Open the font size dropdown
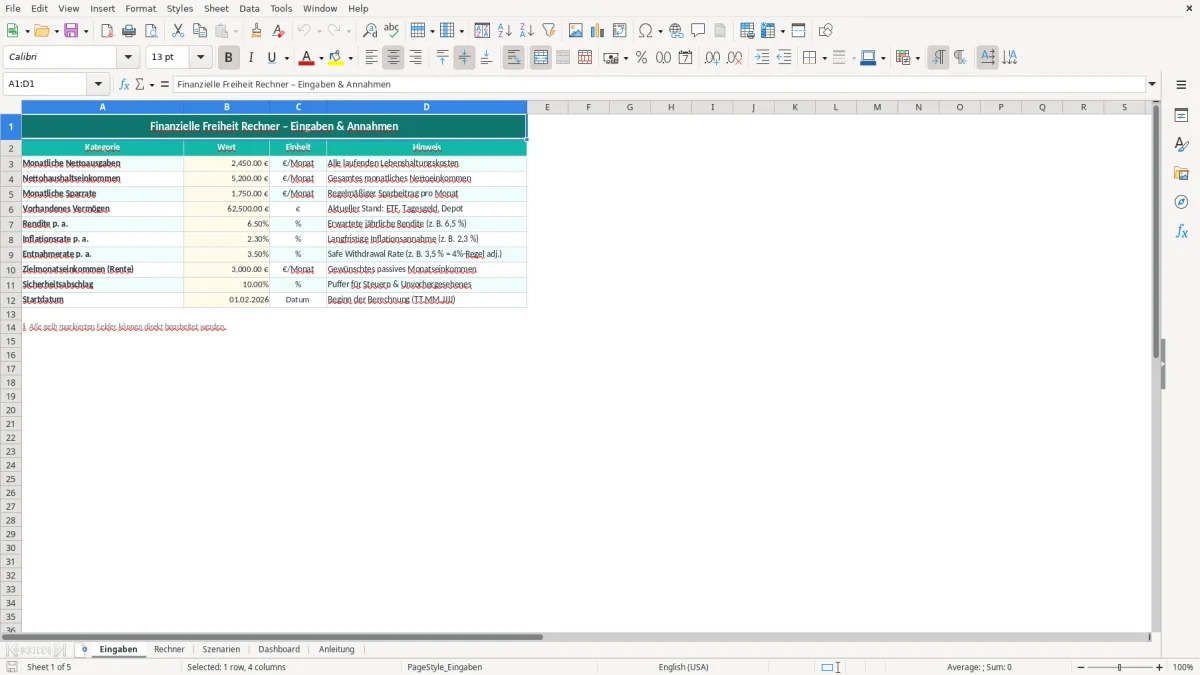Viewport: 1200px width, 675px height. click(x=201, y=58)
